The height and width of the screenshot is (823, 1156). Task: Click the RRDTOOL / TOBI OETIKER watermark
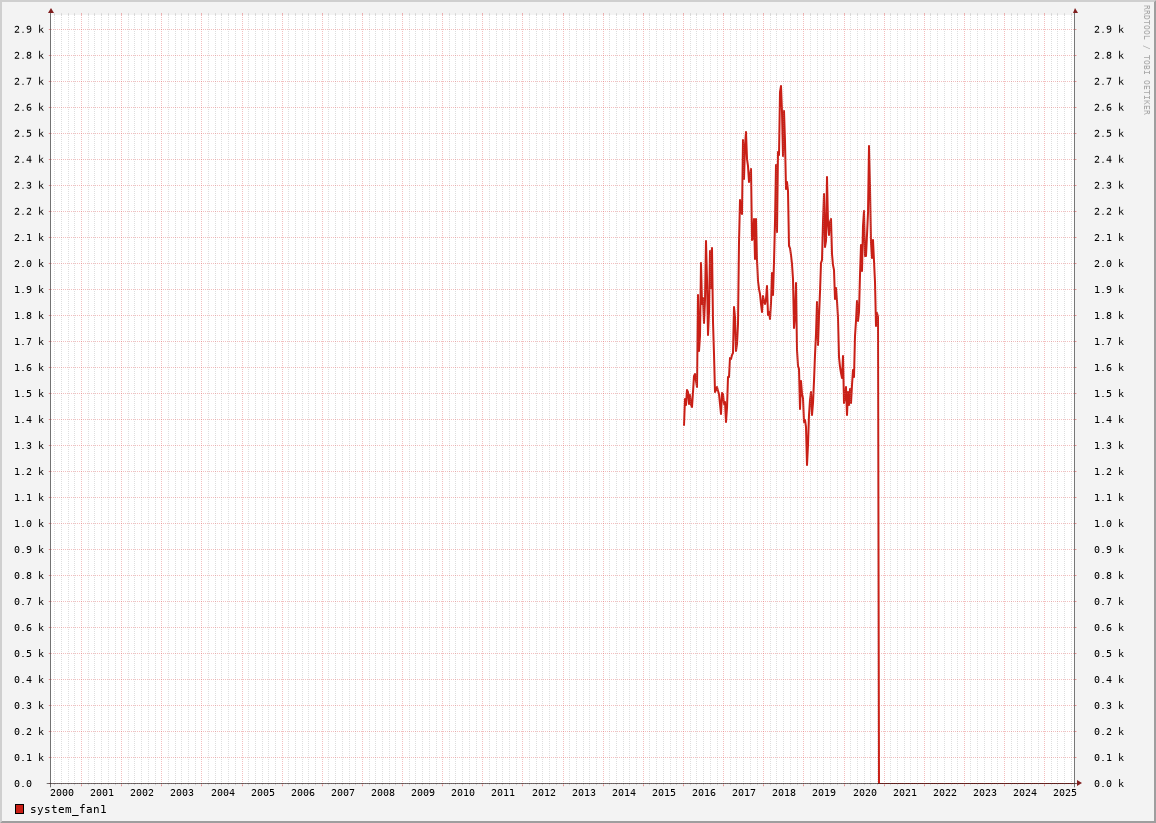click(x=1146, y=59)
